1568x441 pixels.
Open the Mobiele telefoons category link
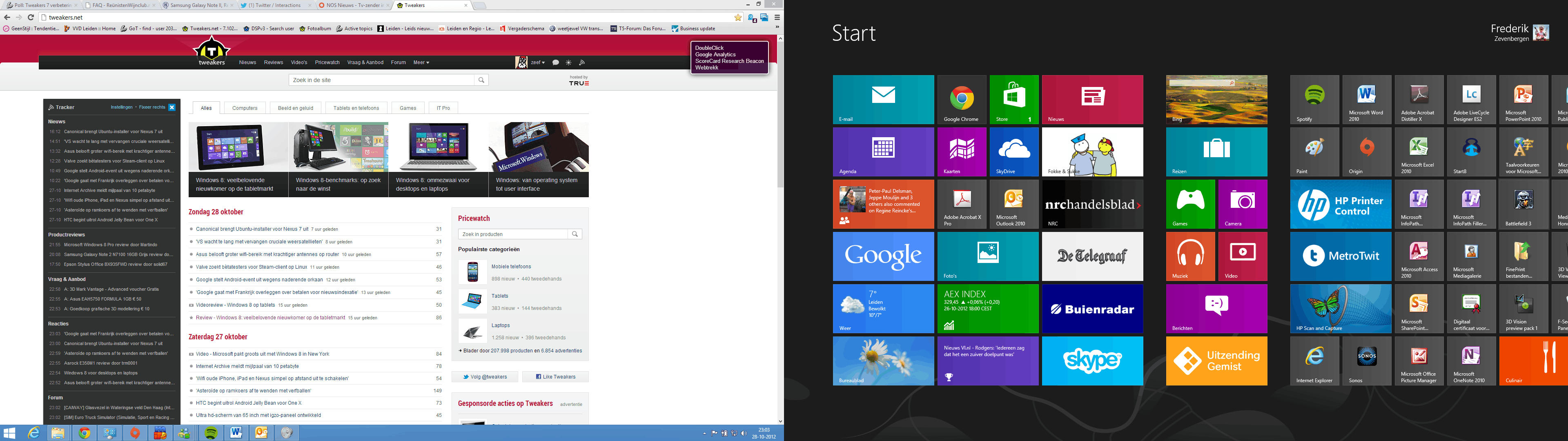coord(511,267)
